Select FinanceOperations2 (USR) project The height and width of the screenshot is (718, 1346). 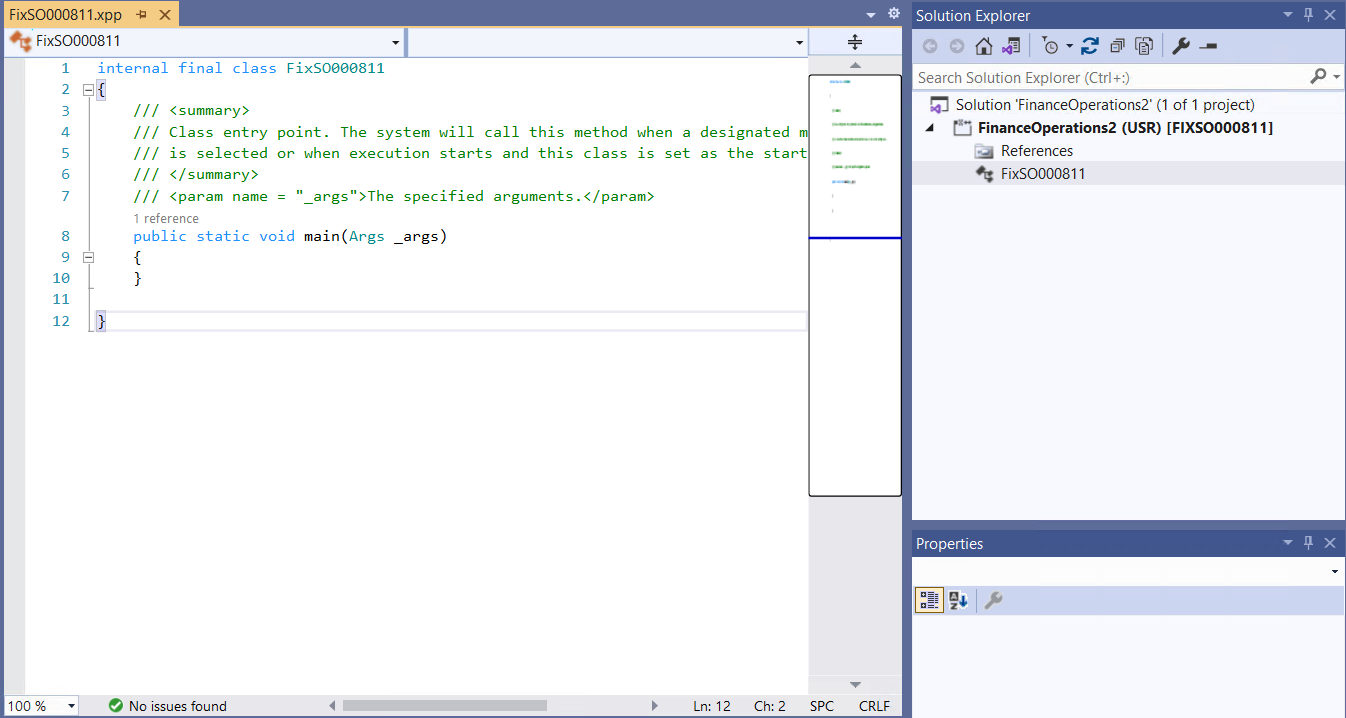pyautogui.click(x=1125, y=127)
